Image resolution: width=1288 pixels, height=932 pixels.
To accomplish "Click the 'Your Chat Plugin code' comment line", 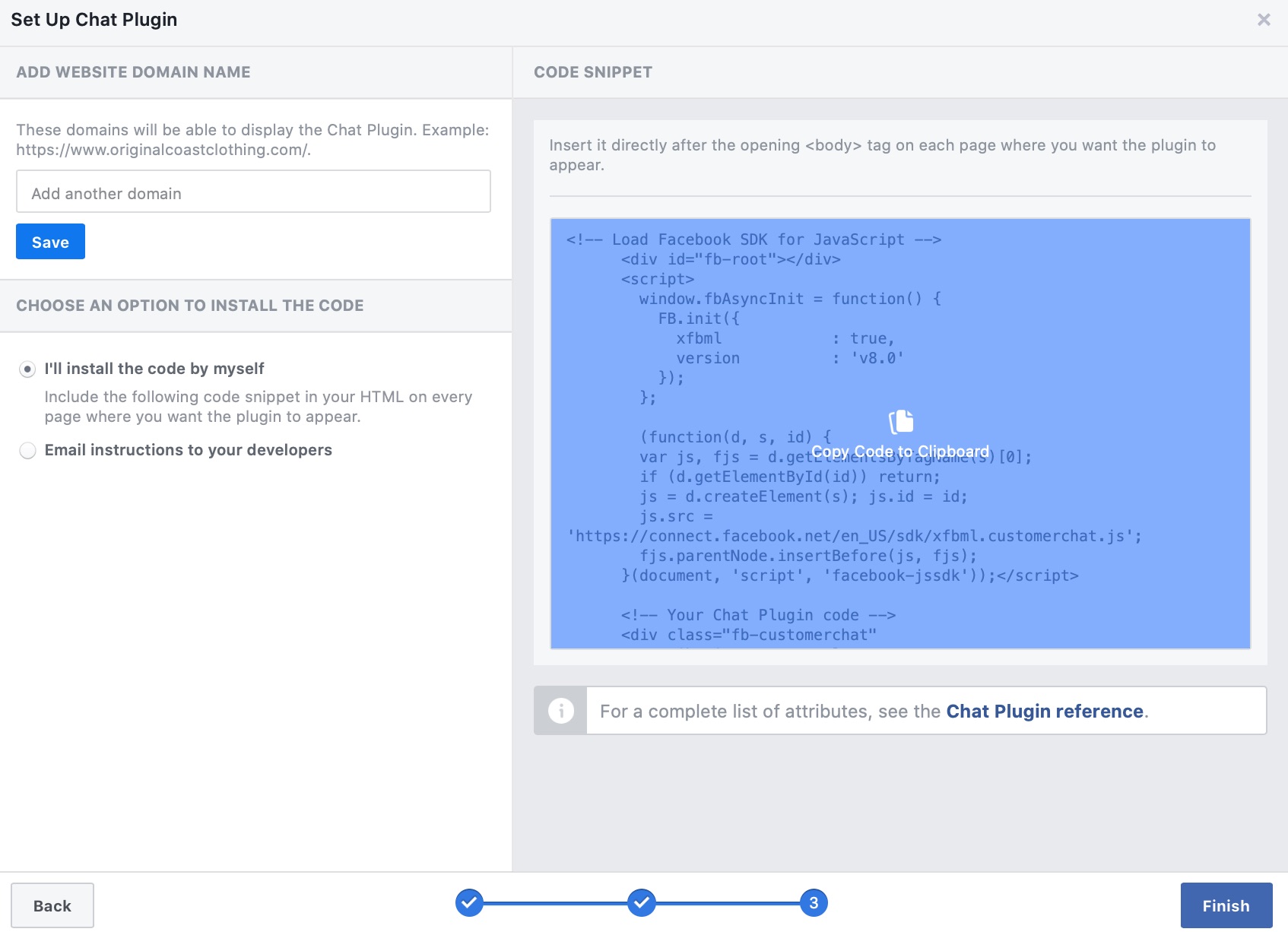I will (758, 615).
